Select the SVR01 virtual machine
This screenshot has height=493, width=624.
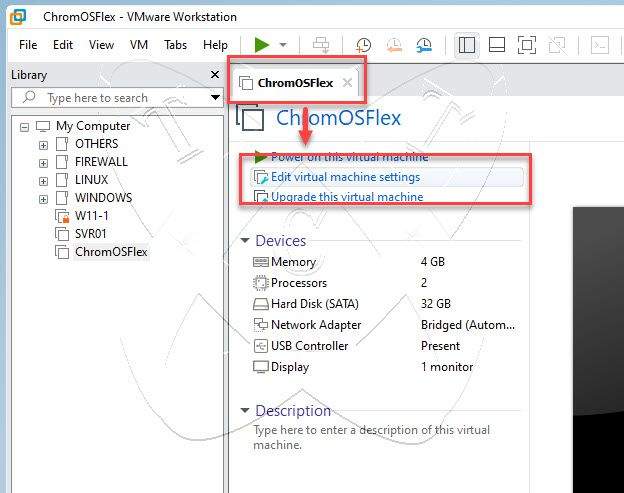(91, 234)
